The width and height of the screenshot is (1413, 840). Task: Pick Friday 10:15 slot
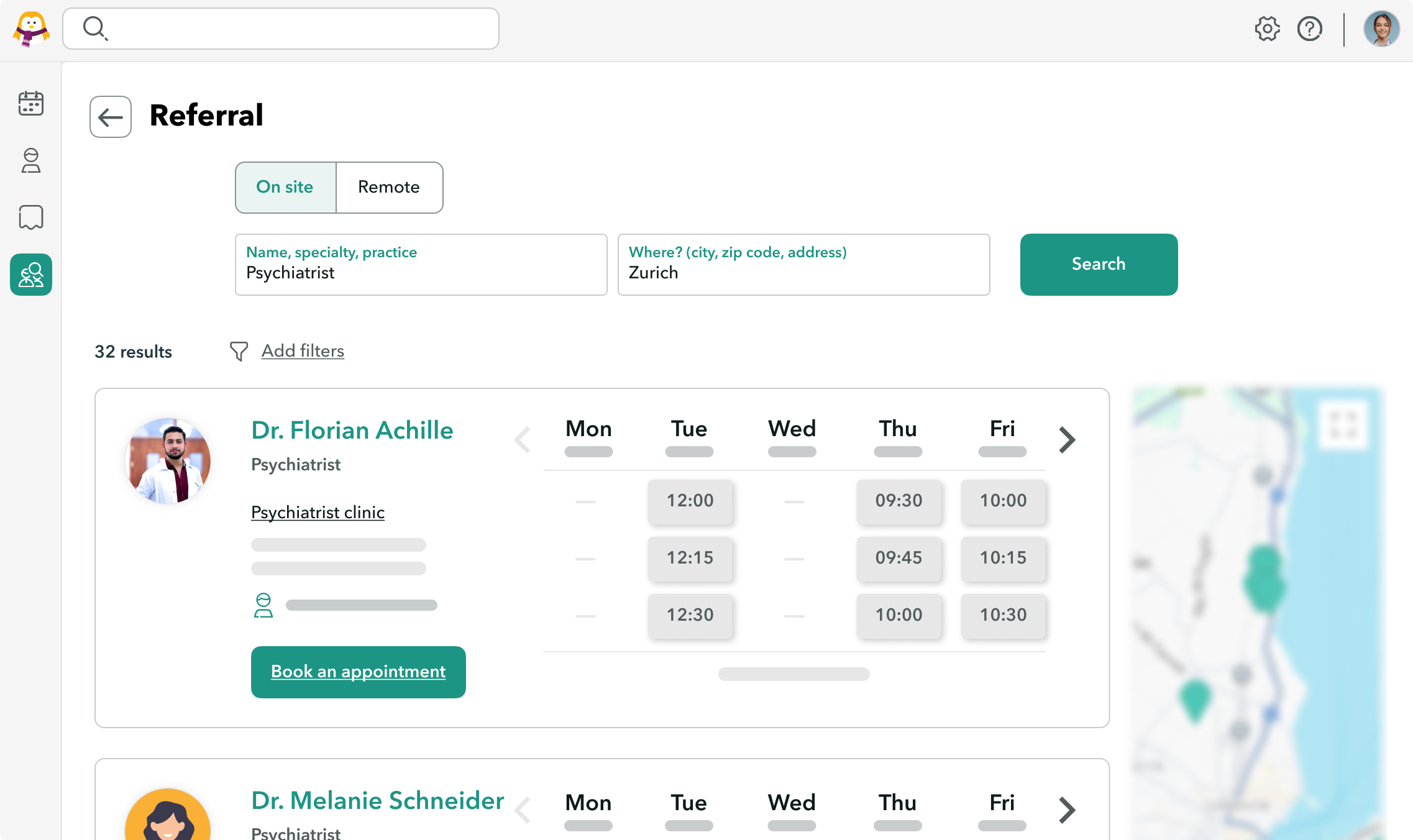[1004, 558]
